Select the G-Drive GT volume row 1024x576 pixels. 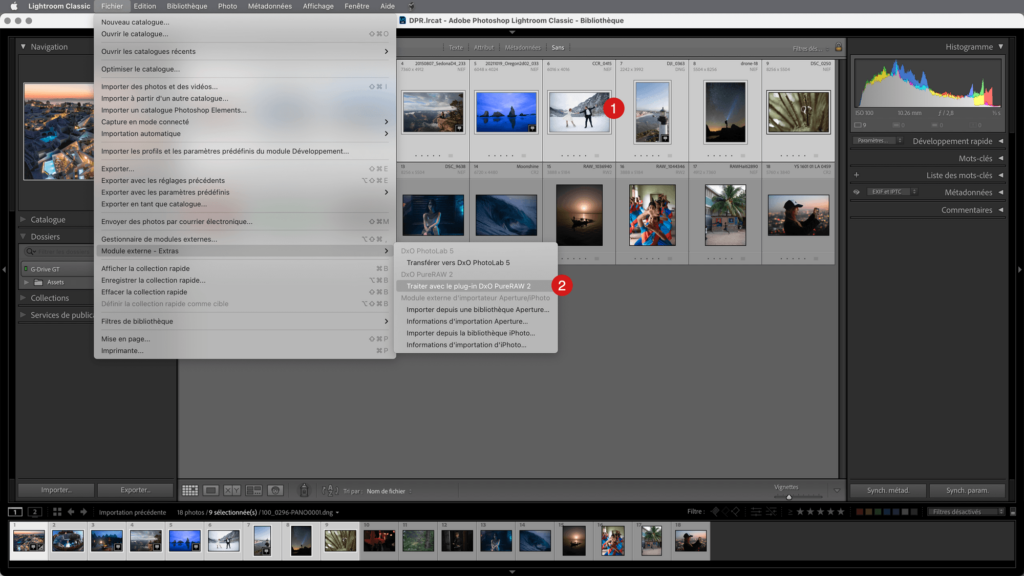57,269
